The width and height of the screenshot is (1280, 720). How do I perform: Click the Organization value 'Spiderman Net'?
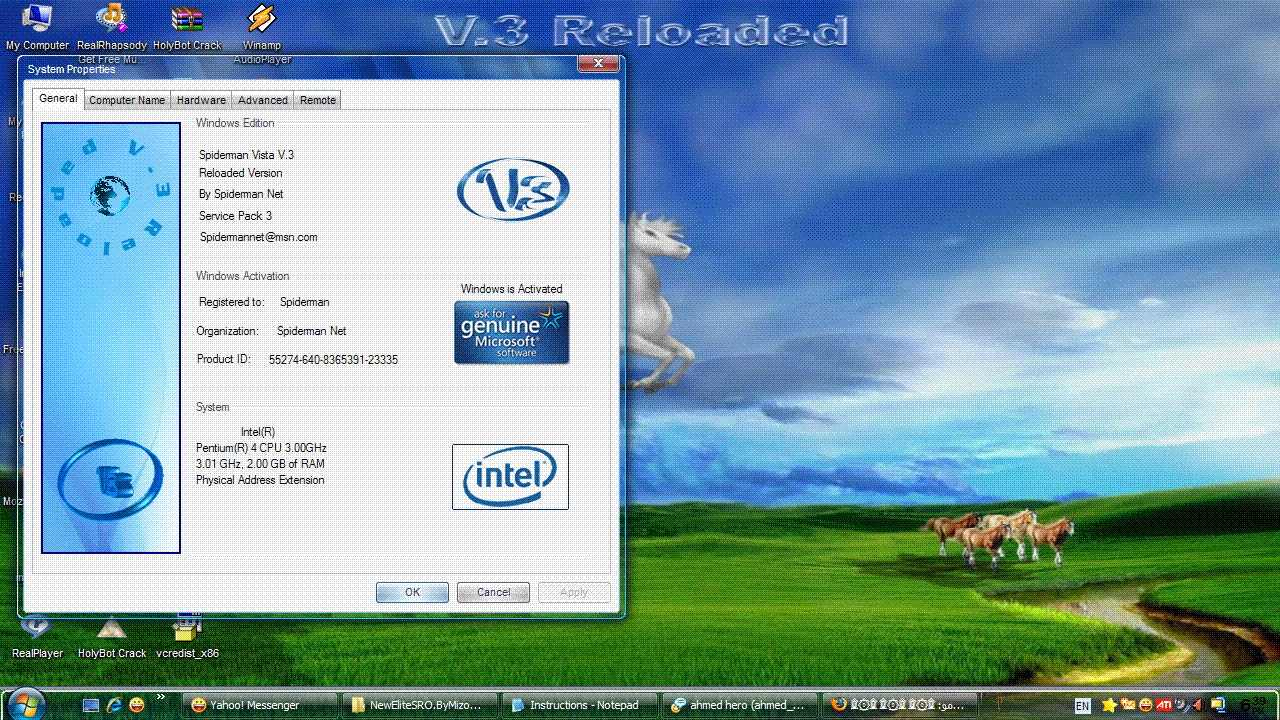(312, 331)
